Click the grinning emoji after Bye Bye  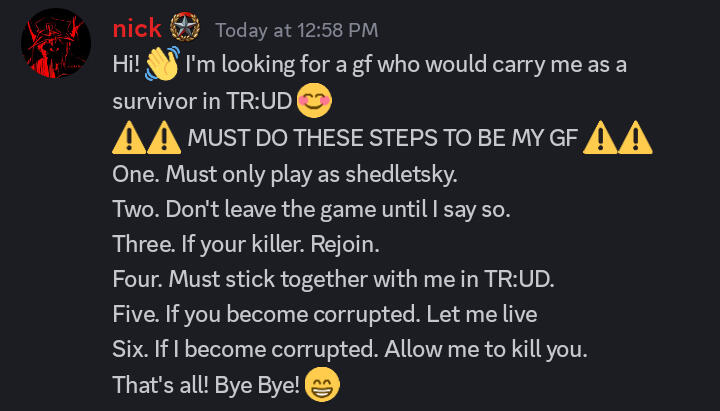[x=322, y=385]
